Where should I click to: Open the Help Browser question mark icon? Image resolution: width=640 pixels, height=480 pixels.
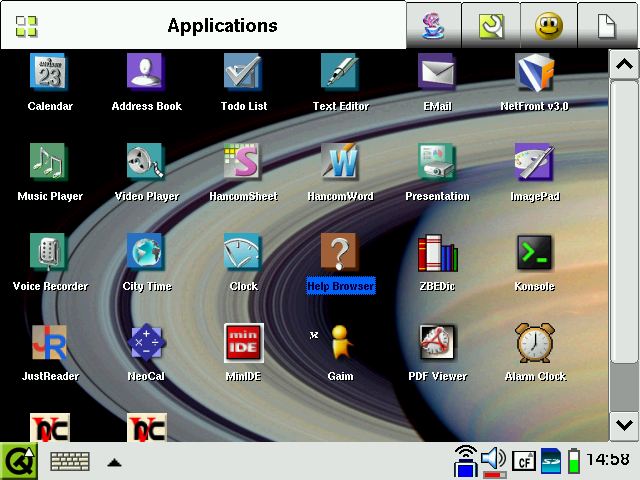[340, 252]
